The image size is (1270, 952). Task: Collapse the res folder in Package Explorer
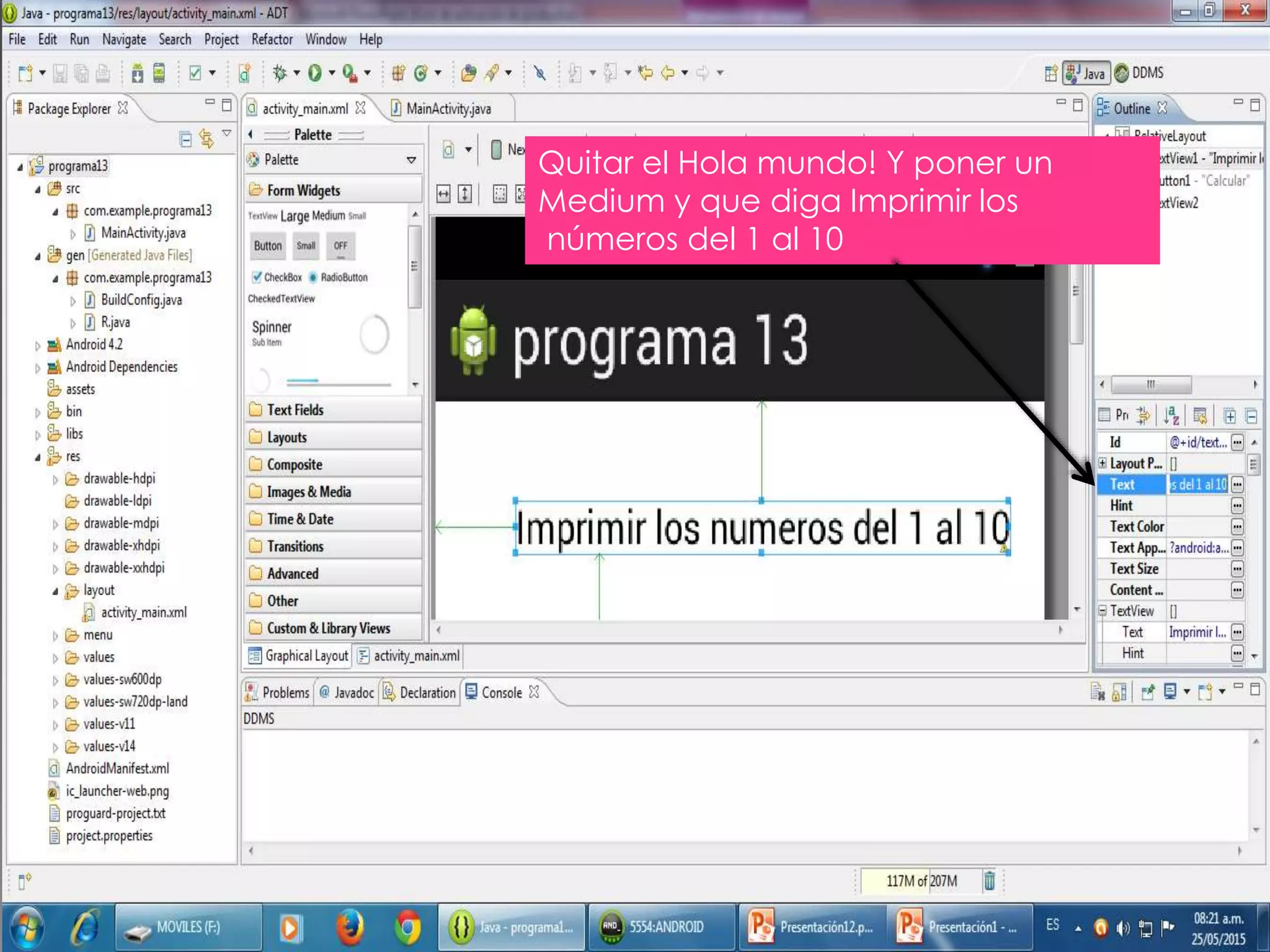37,457
